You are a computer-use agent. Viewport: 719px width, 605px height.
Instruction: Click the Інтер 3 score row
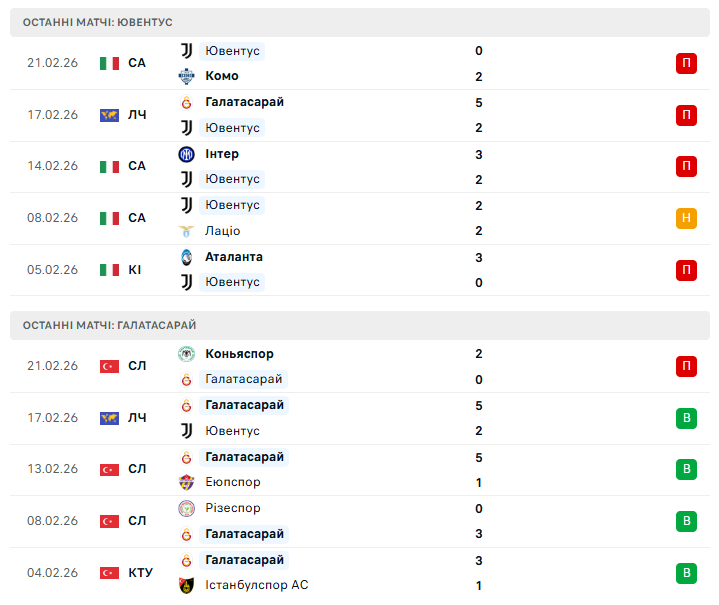coord(330,154)
